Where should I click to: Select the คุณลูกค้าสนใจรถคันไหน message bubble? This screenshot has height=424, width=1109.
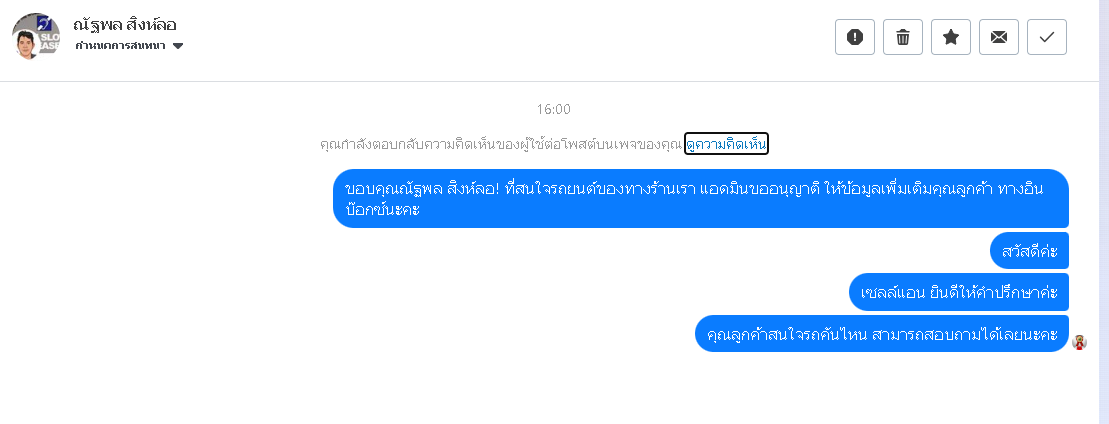(x=881, y=333)
